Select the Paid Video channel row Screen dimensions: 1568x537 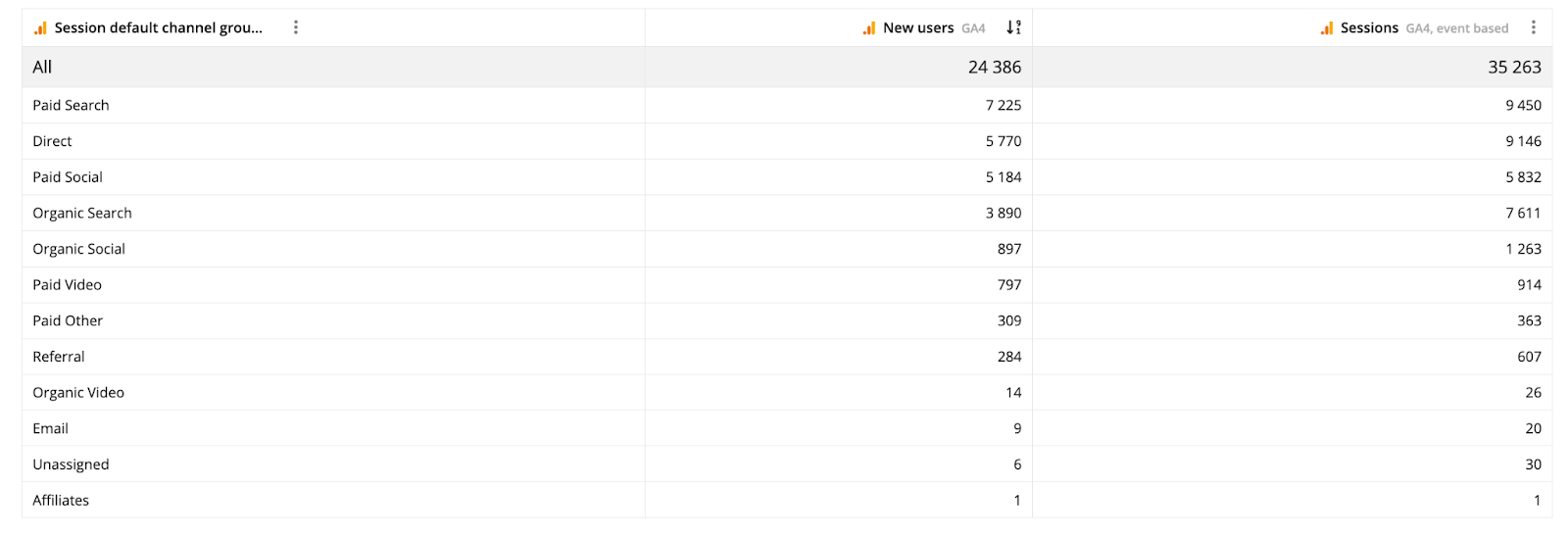pyautogui.click(x=67, y=285)
